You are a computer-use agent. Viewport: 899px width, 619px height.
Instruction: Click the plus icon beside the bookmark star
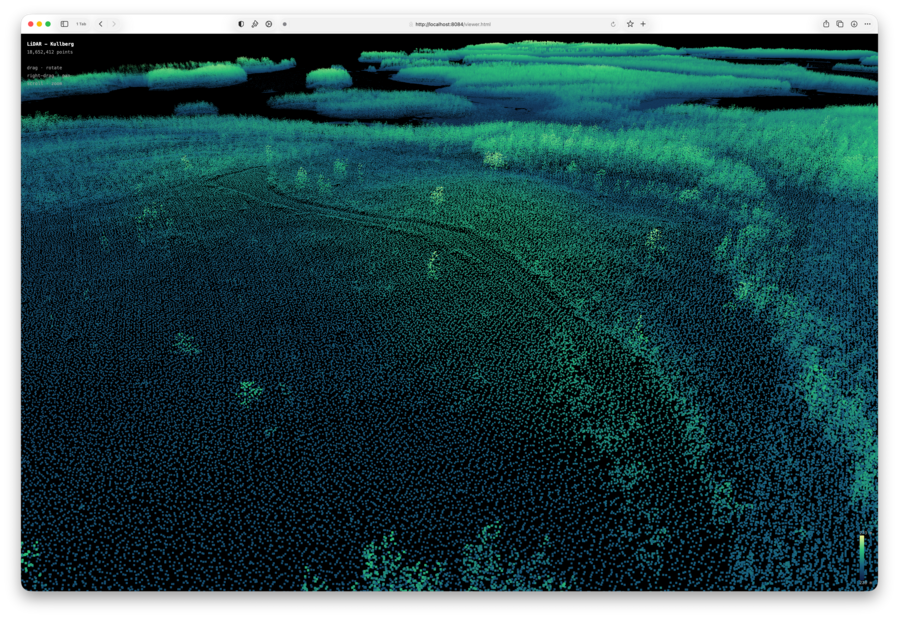[x=642, y=24]
